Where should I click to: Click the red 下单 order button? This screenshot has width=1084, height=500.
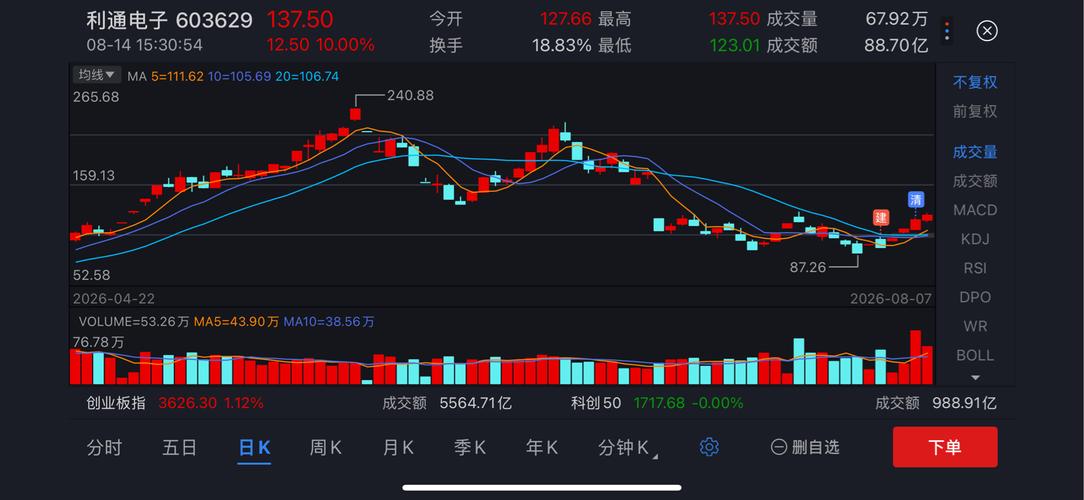point(944,447)
